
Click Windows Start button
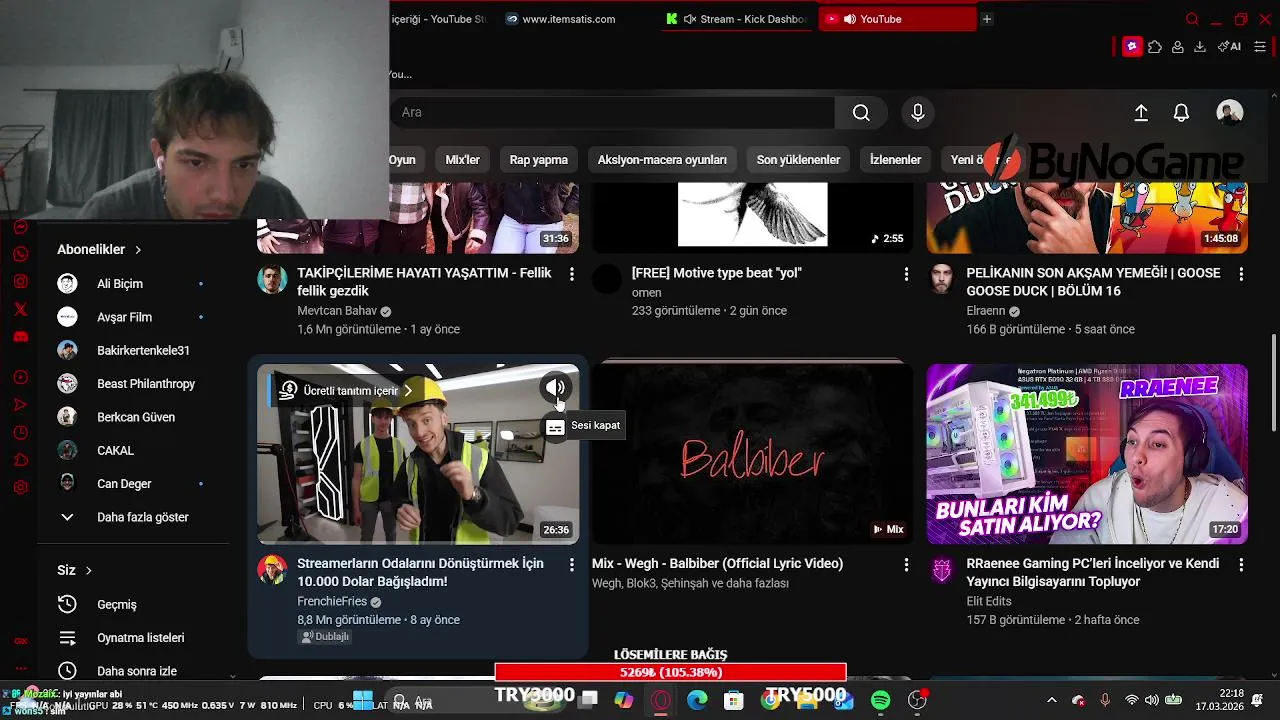coord(362,701)
